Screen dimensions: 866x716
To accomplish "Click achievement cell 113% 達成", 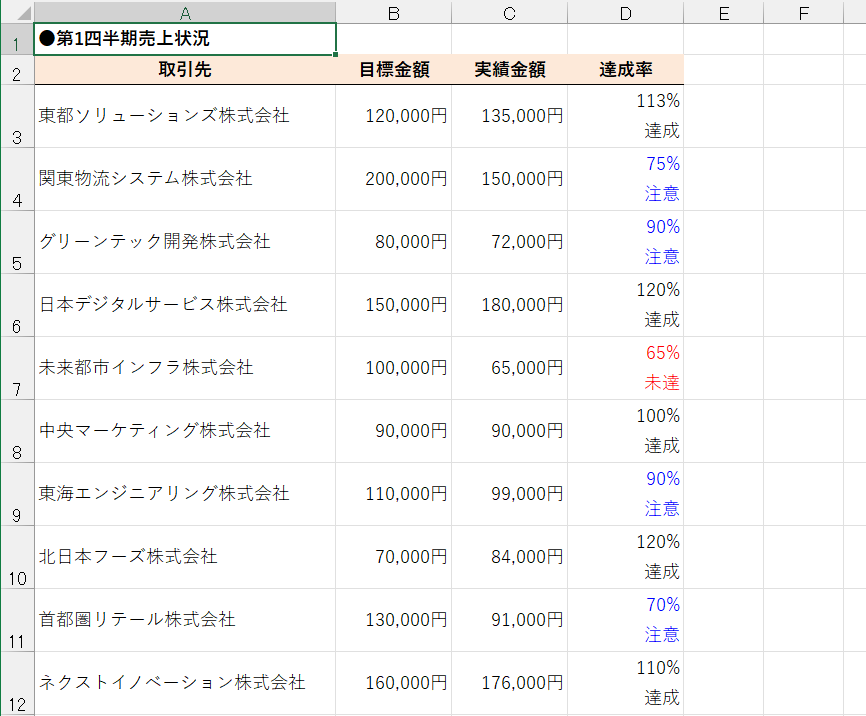I will 625,116.
